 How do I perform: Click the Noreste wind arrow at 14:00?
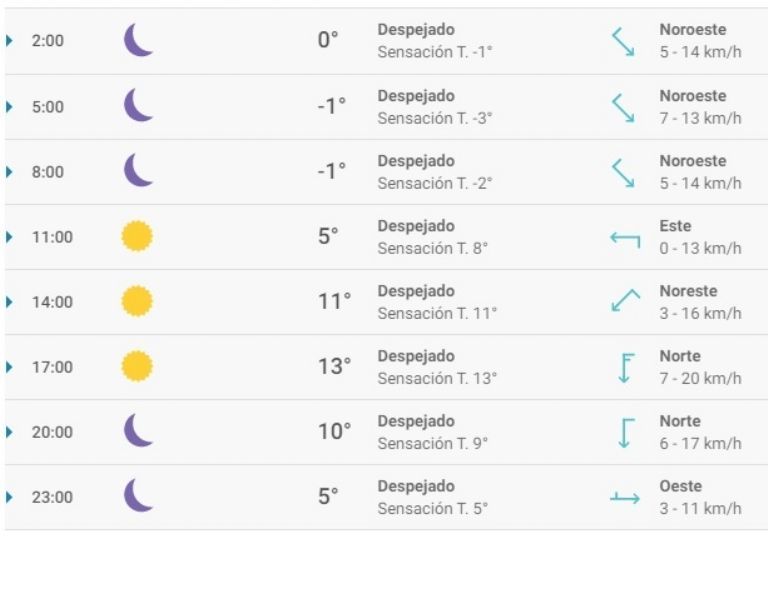point(625,301)
